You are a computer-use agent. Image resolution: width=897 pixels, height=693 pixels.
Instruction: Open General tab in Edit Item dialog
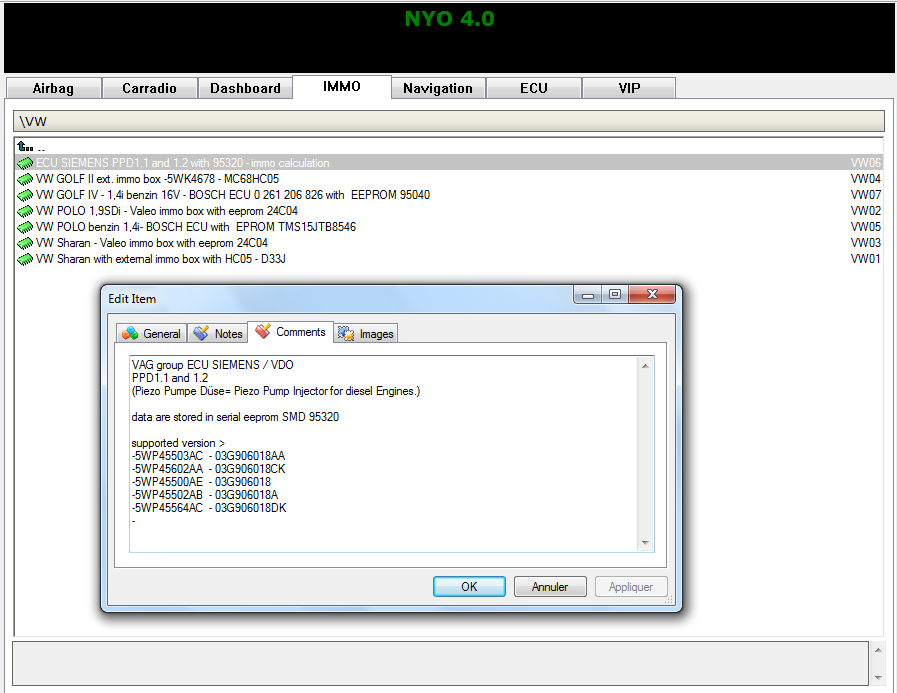(151, 333)
